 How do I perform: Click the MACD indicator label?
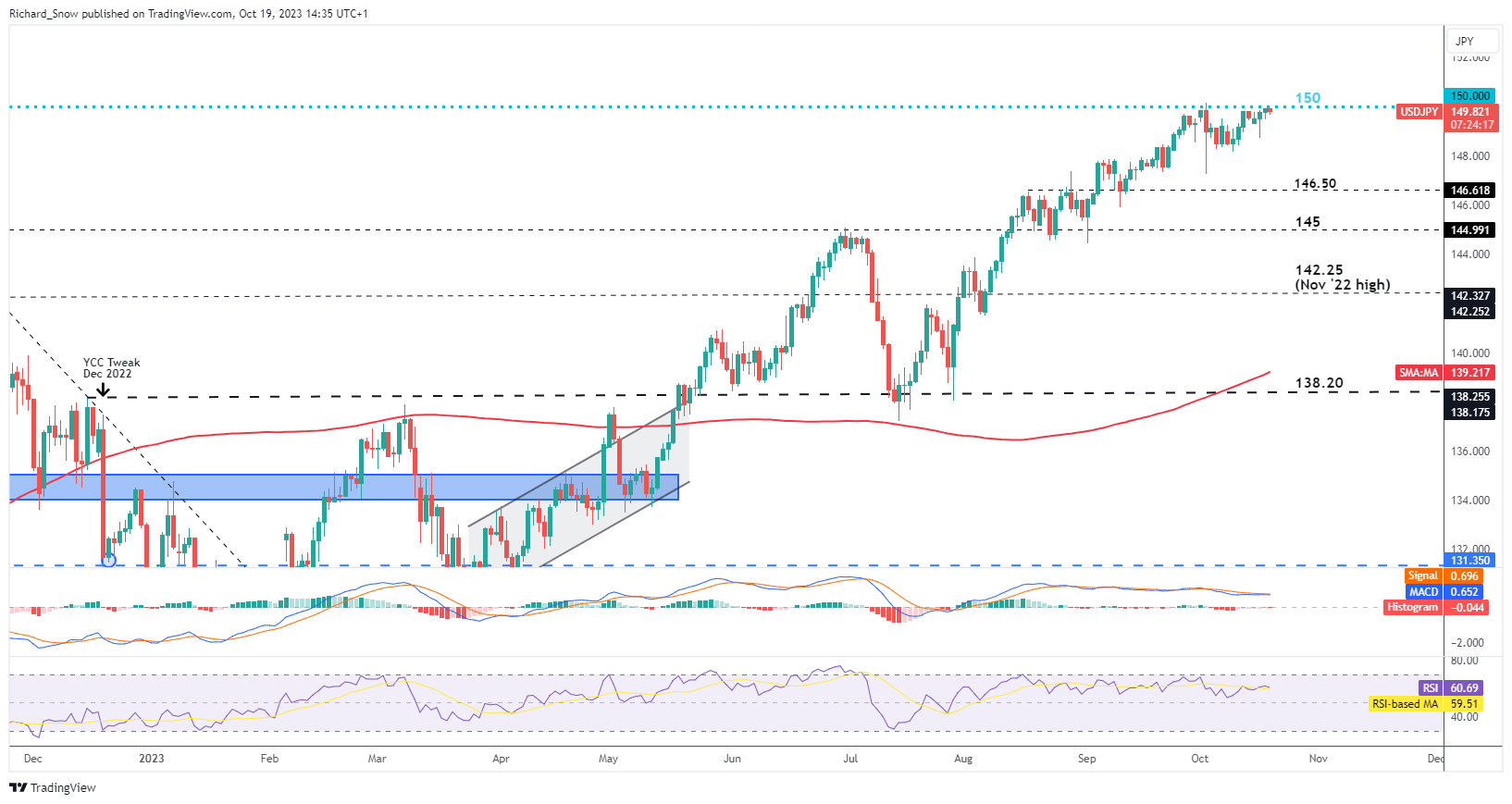coord(1423,592)
